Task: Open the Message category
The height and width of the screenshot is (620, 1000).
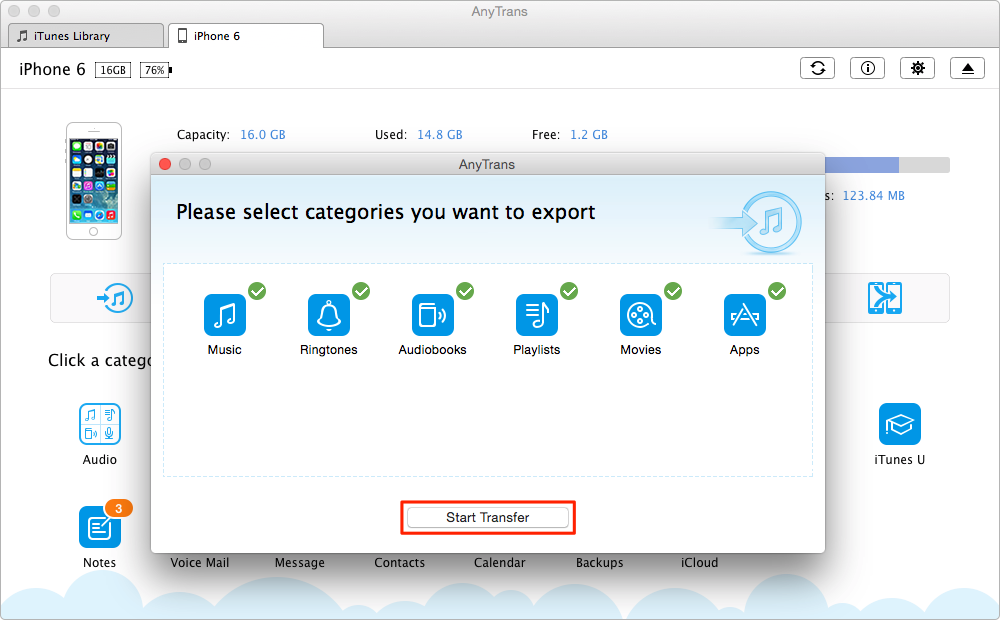Action: pos(300,563)
